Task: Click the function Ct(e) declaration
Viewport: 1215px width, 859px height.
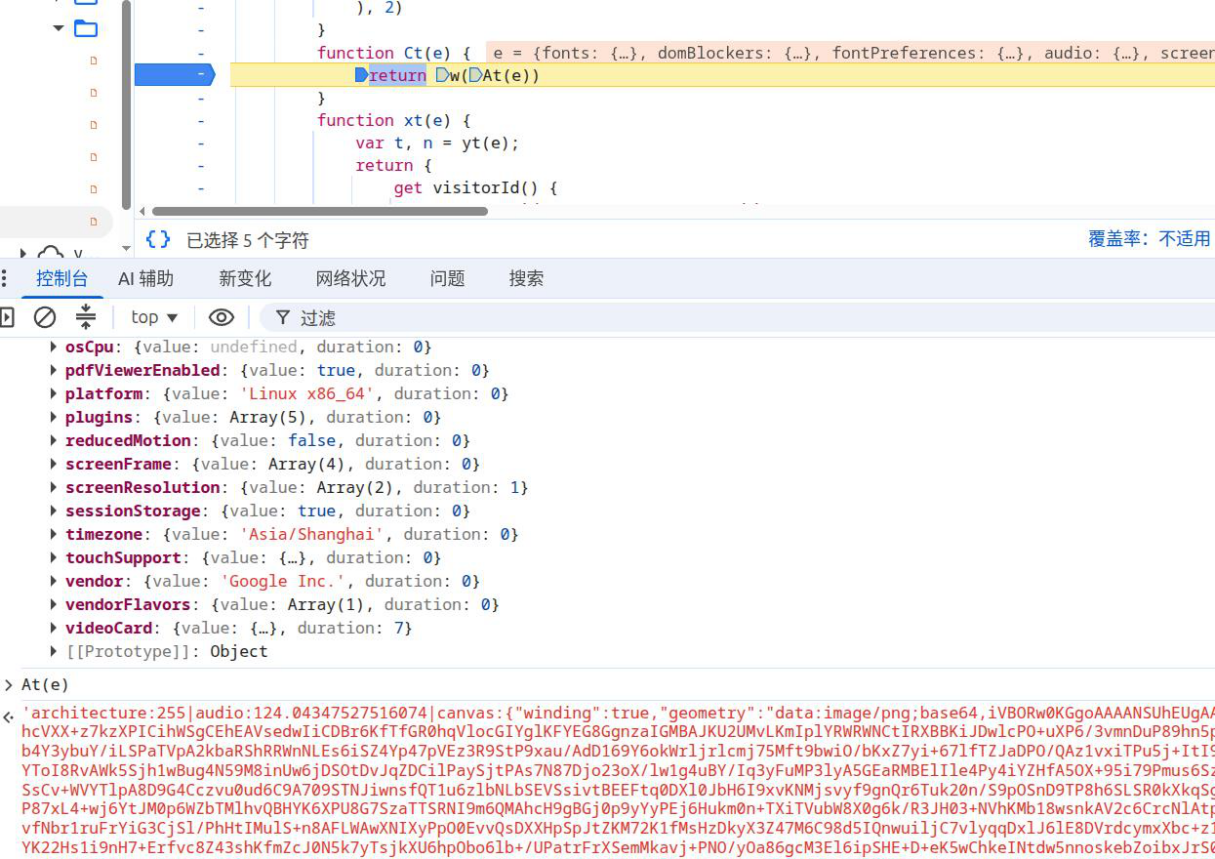Action: [394, 53]
